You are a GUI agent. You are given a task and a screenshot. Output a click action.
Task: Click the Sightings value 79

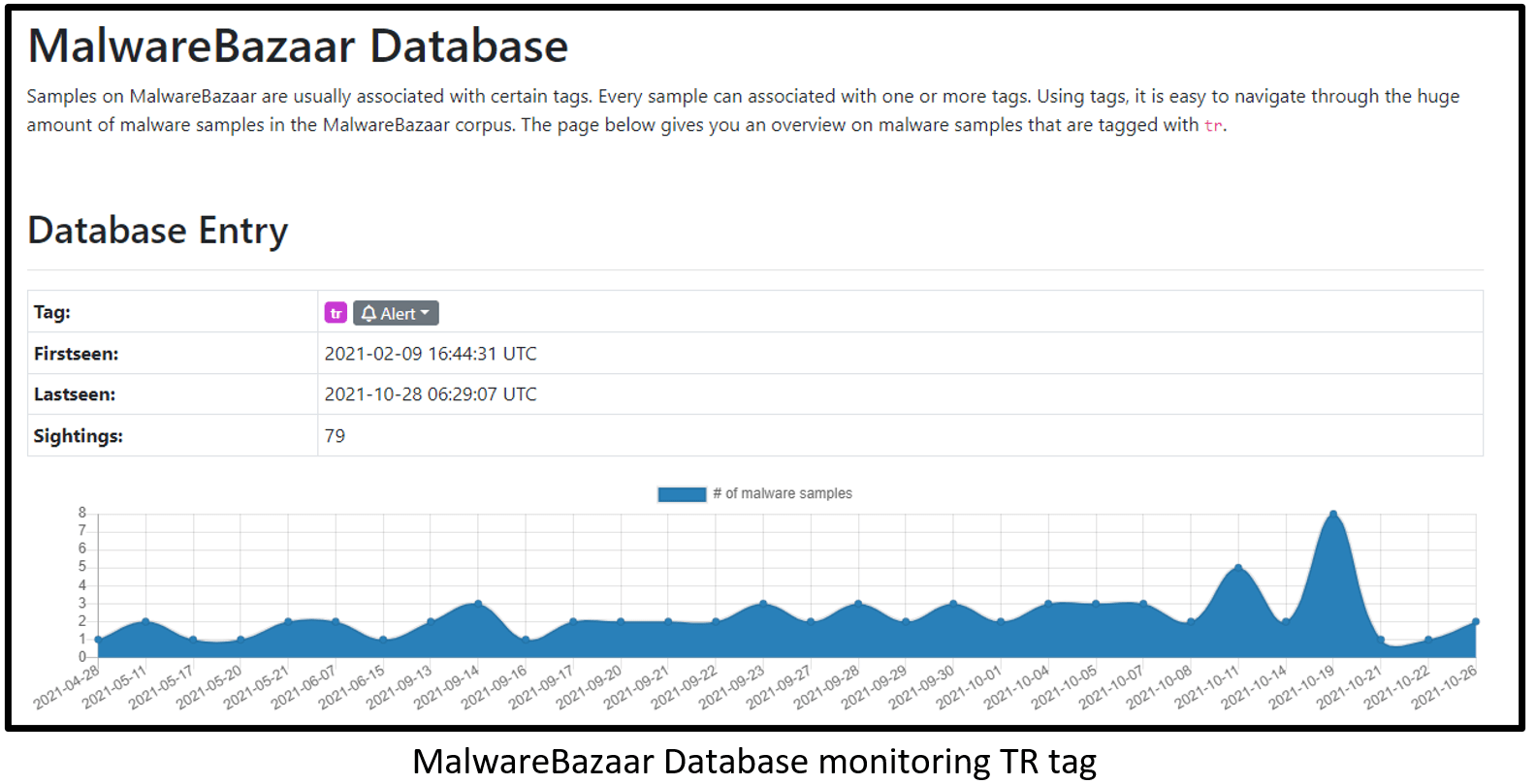click(335, 436)
